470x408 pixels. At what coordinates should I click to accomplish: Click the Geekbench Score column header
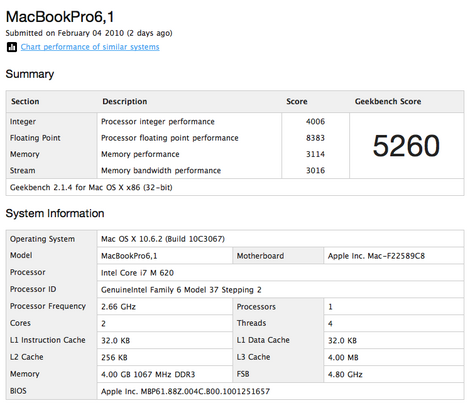[388, 101]
